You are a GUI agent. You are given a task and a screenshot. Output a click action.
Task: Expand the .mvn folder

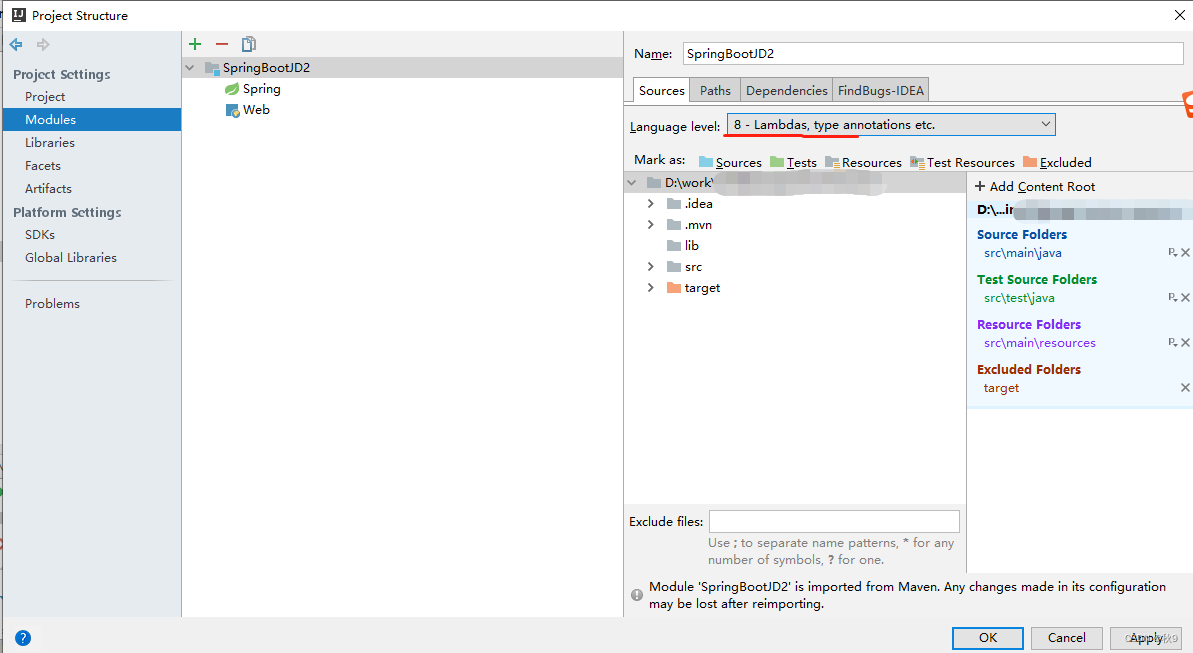coord(651,225)
